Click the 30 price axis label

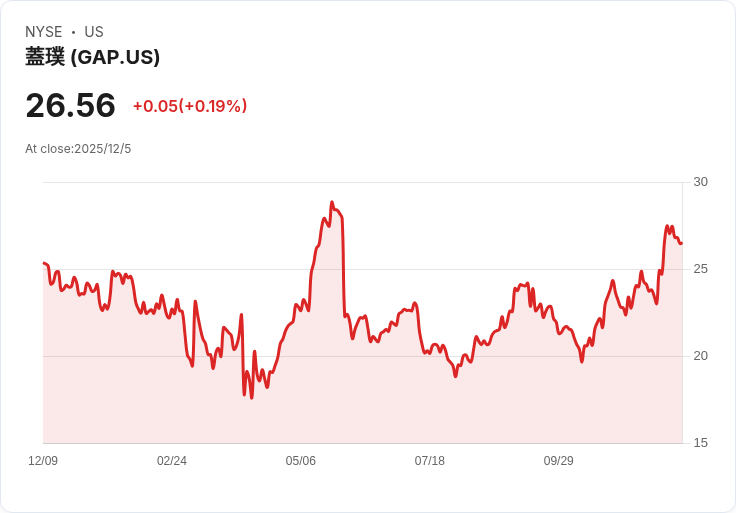700,182
